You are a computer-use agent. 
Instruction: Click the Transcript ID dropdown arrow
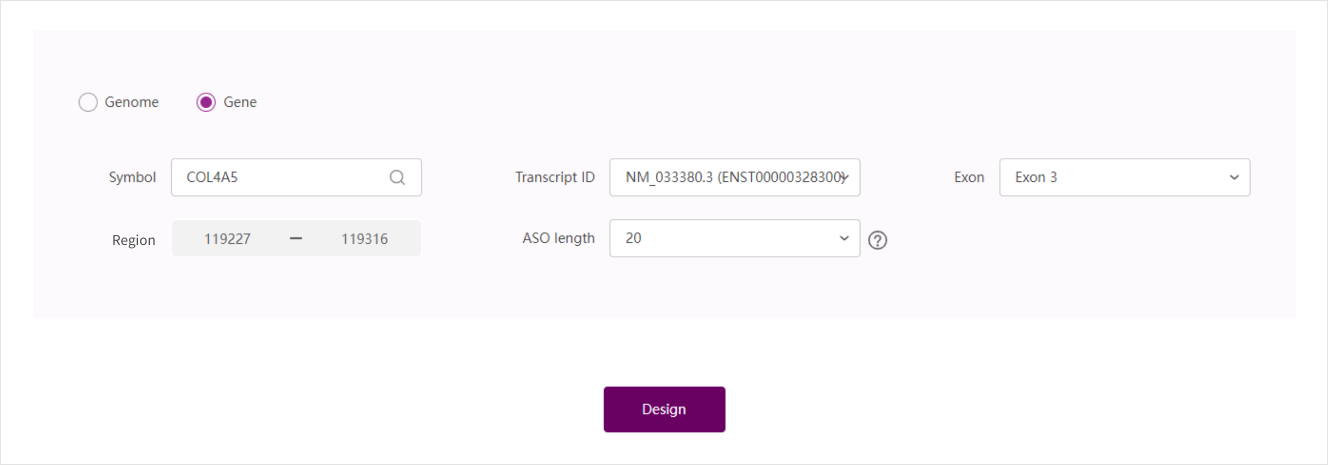[x=844, y=178]
